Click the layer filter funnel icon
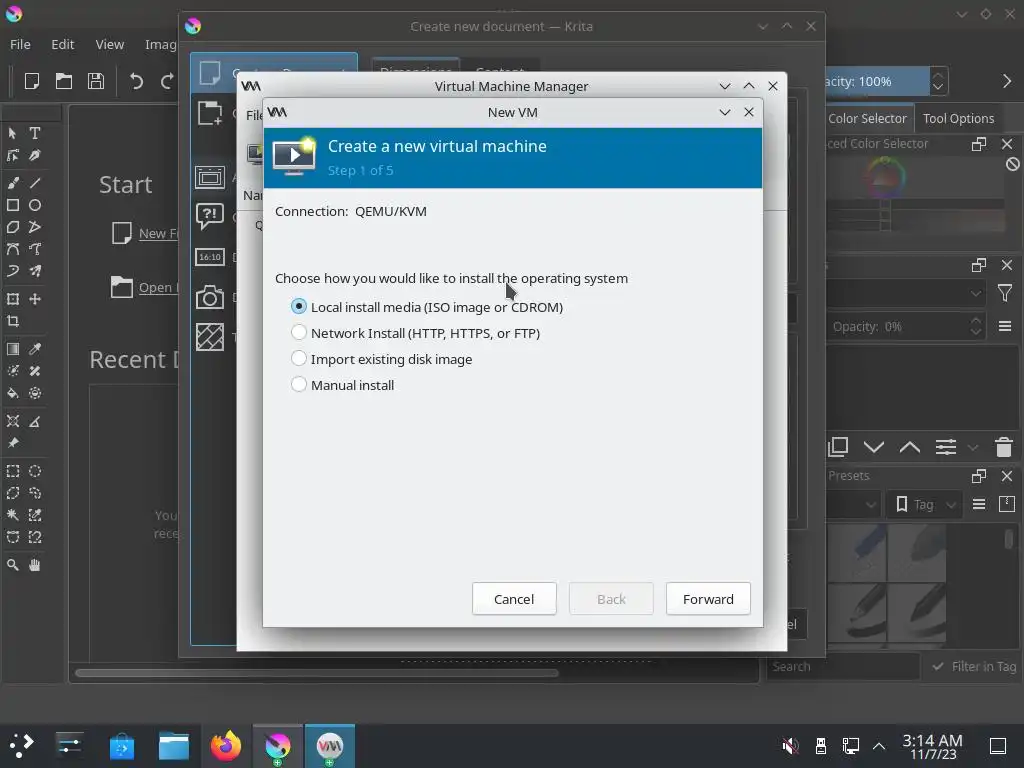 pos(1005,293)
